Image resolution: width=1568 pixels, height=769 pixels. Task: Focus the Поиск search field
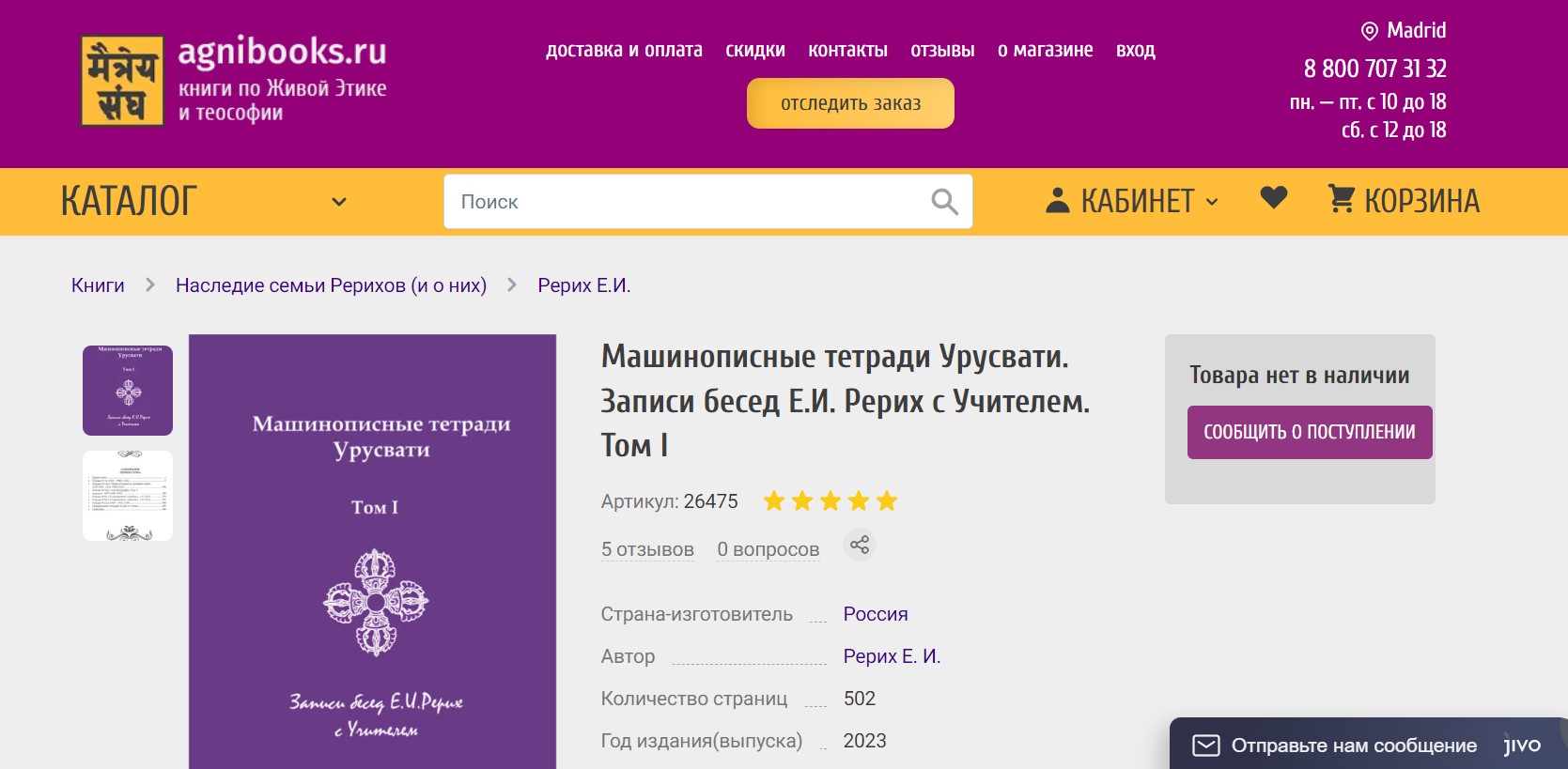click(x=686, y=202)
